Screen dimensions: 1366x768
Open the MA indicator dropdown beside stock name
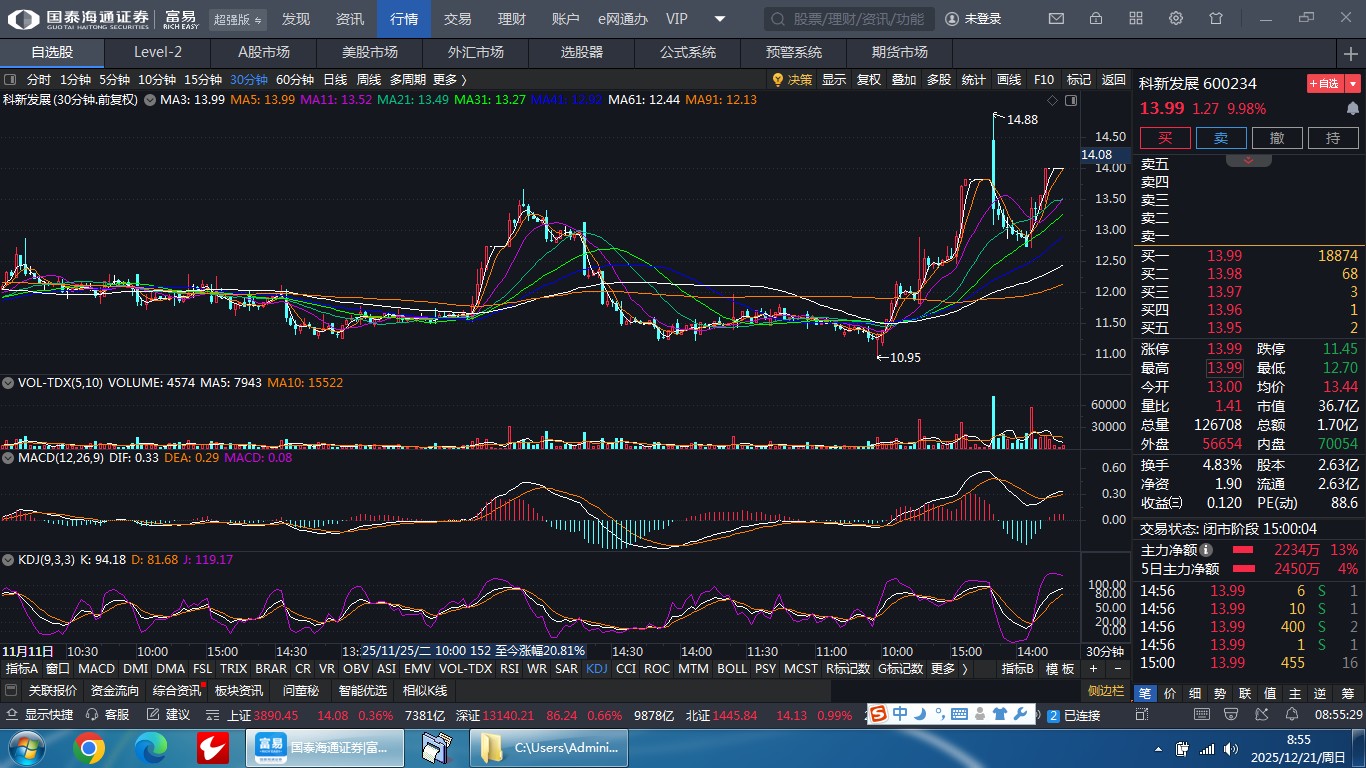pos(150,100)
